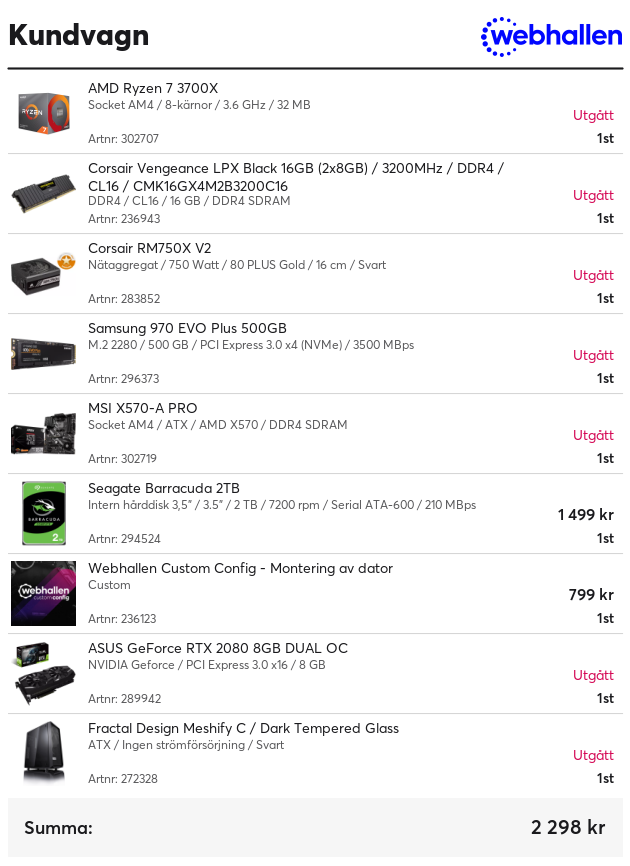Screen dimensions: 630x866
Task: Open the Corsair Vengeance LPX RAM thumbnail
Action: [44, 193]
